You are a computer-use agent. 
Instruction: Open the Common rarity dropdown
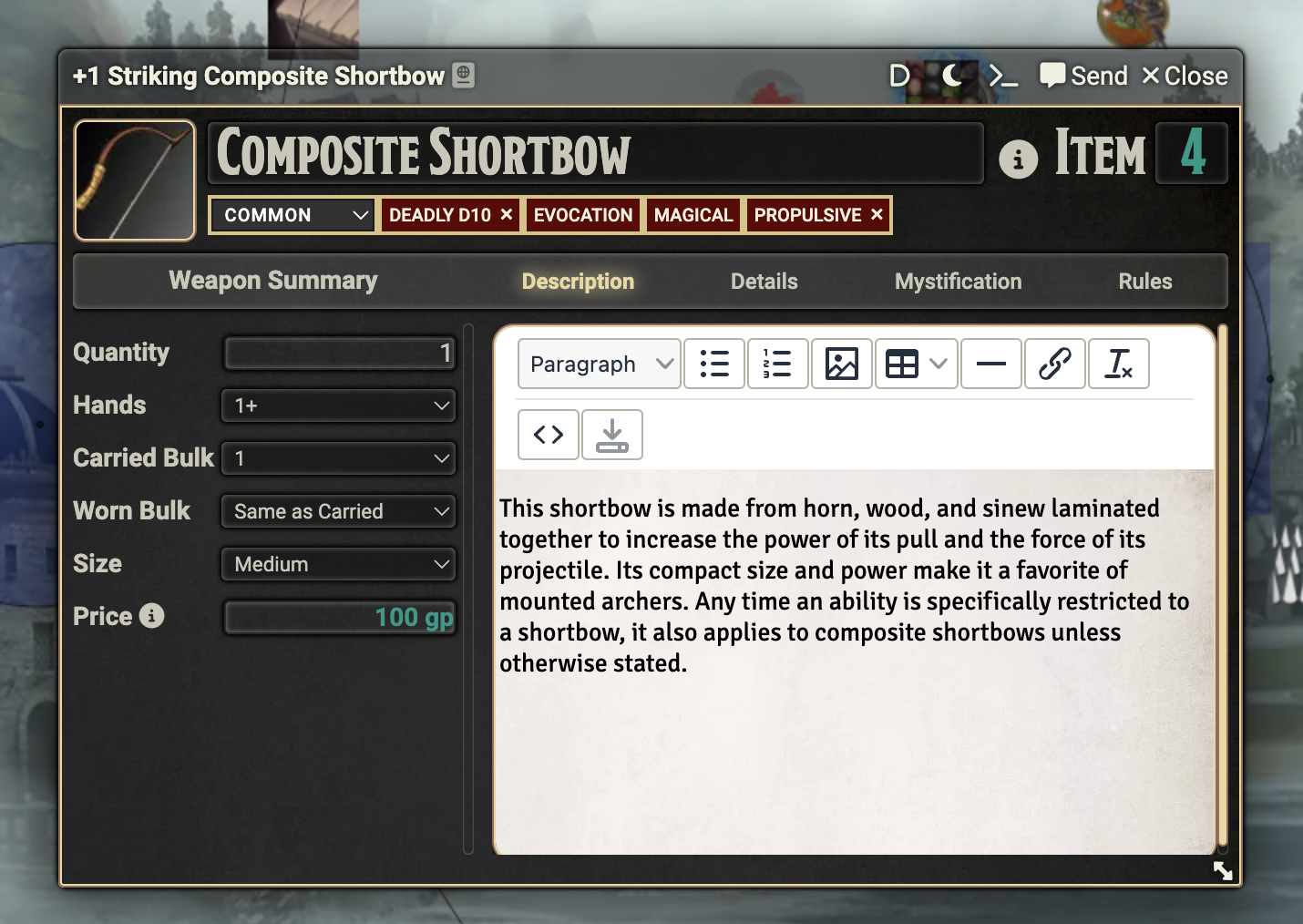coord(292,215)
